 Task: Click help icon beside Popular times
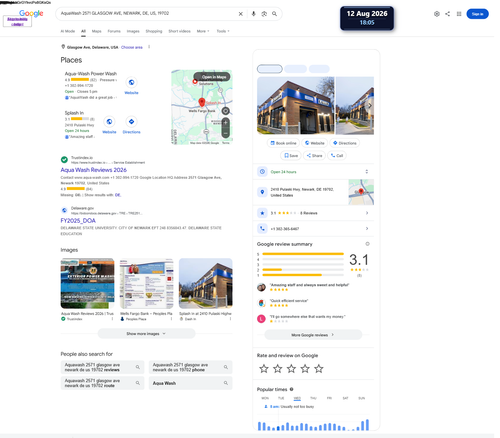(291, 389)
